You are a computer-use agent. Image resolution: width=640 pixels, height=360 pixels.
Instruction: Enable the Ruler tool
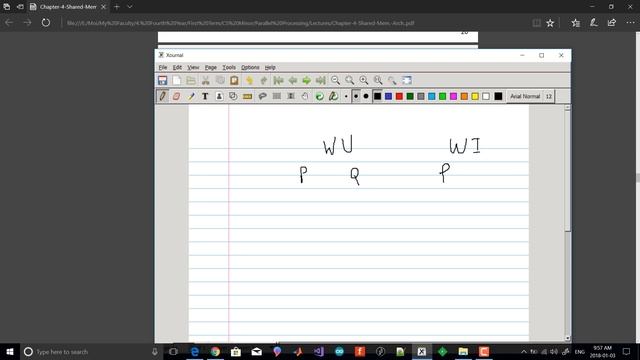pos(247,96)
